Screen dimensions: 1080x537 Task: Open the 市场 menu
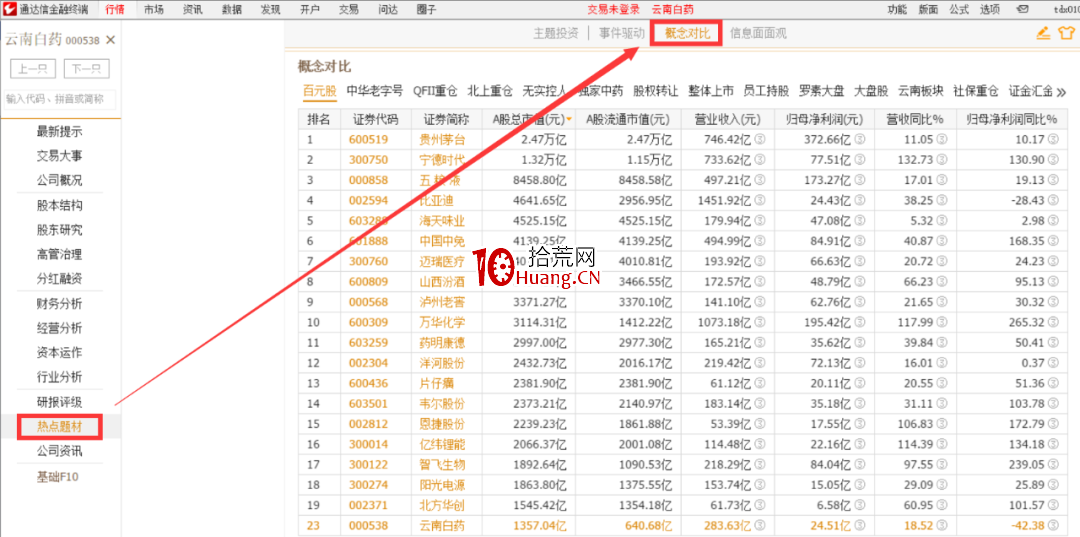(154, 10)
